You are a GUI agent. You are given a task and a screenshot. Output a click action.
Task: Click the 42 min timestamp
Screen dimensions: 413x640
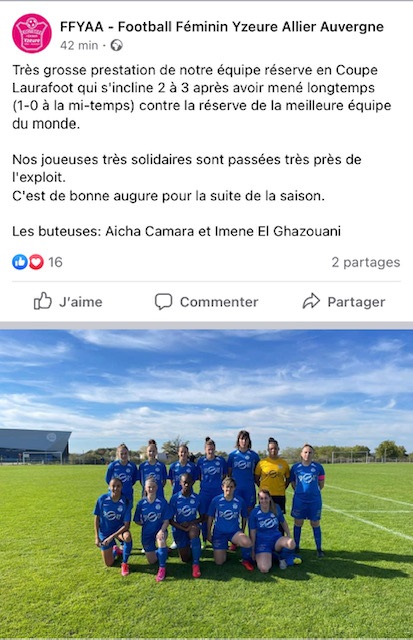(79, 45)
